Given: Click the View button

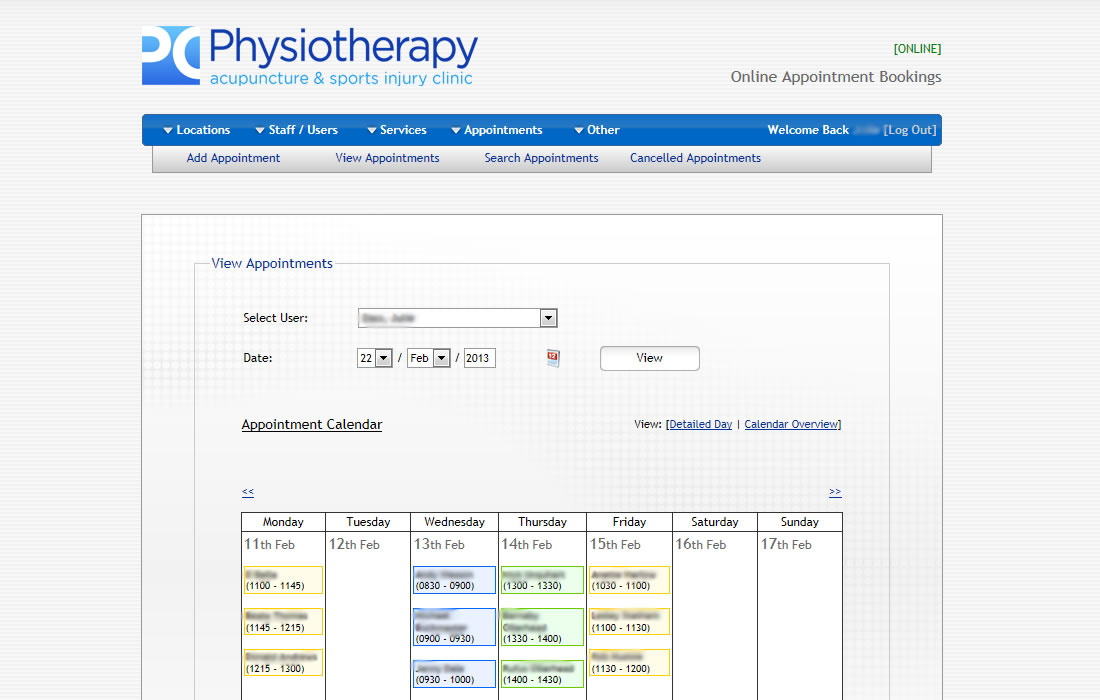Looking at the screenshot, I should [x=649, y=358].
